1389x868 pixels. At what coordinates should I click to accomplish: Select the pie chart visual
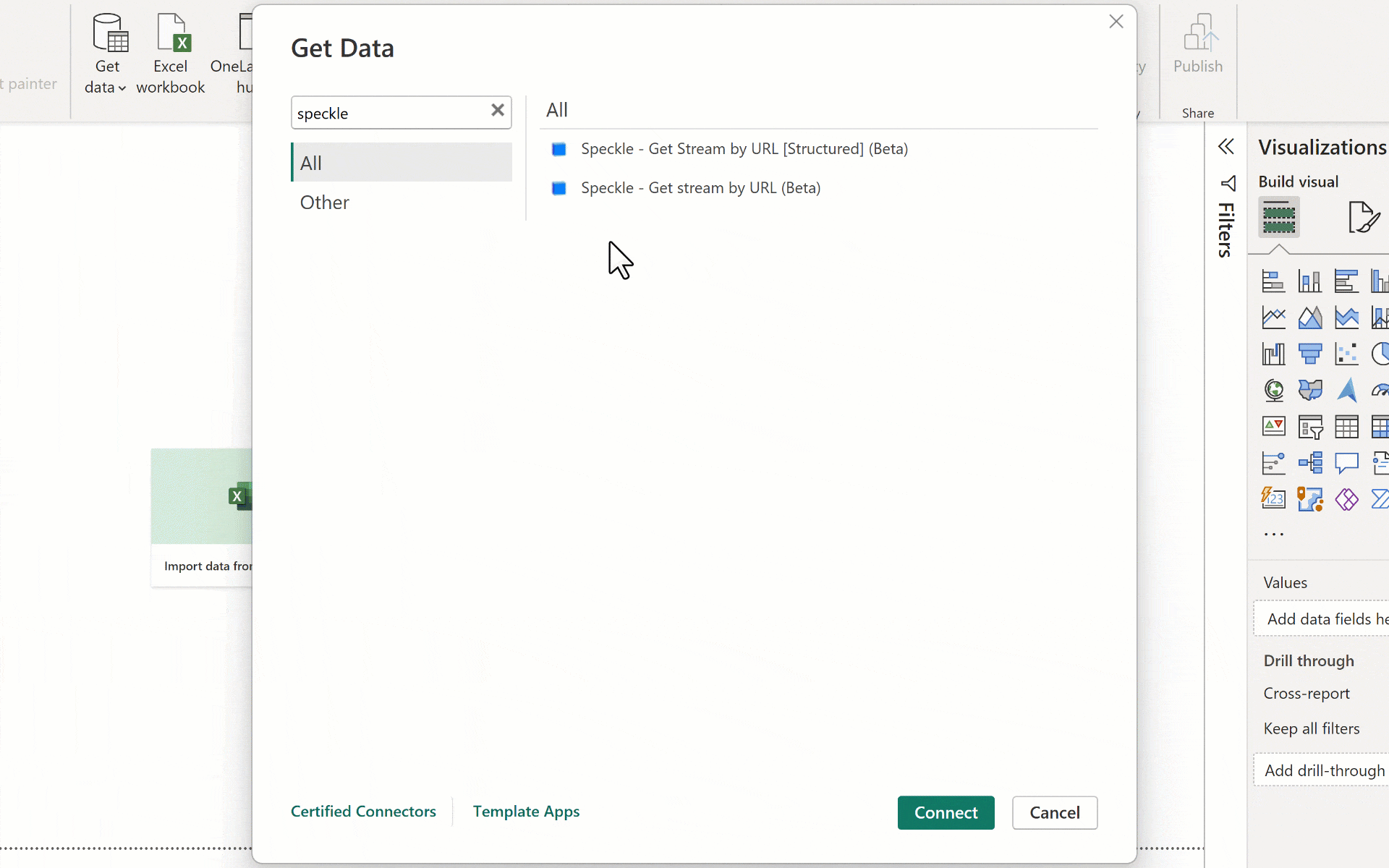1380,354
